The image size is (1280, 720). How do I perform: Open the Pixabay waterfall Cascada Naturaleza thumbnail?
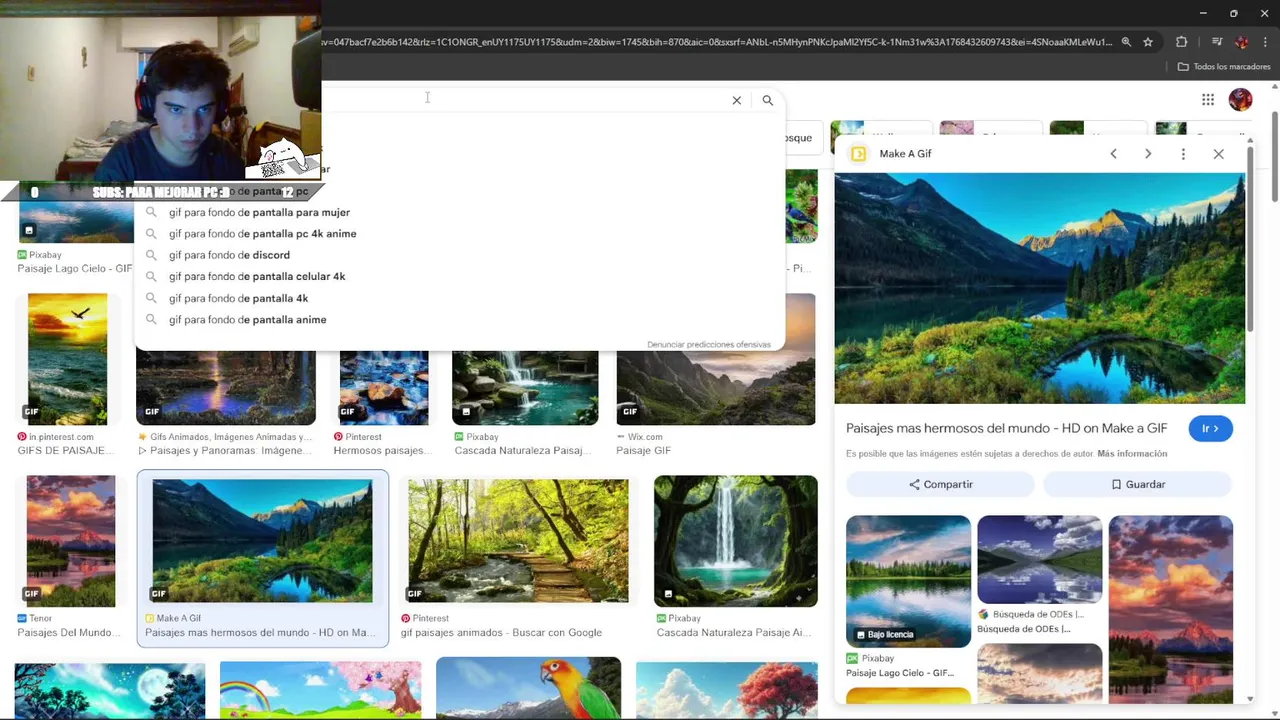pyautogui.click(x=525, y=388)
